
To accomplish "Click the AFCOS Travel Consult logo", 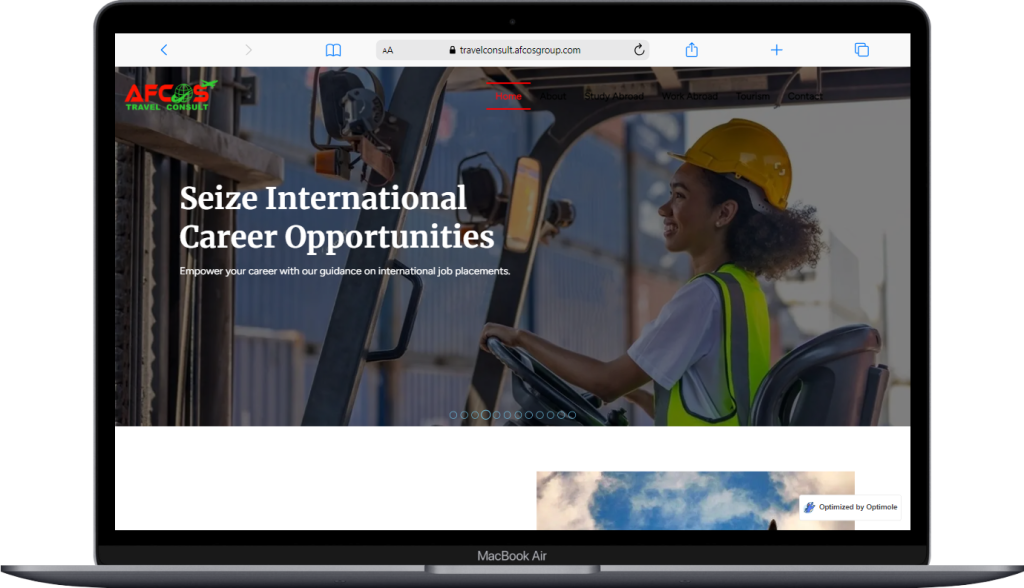I will point(170,96).
